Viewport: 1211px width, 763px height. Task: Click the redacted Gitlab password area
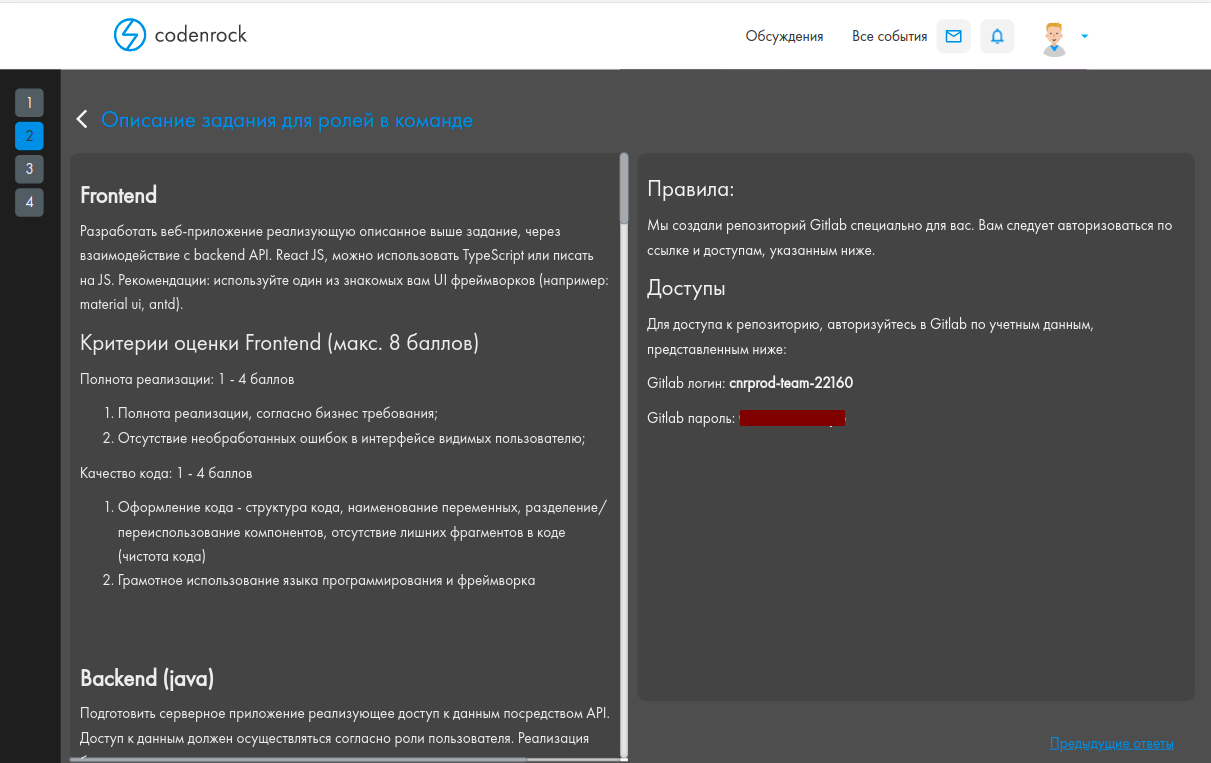tap(792, 417)
